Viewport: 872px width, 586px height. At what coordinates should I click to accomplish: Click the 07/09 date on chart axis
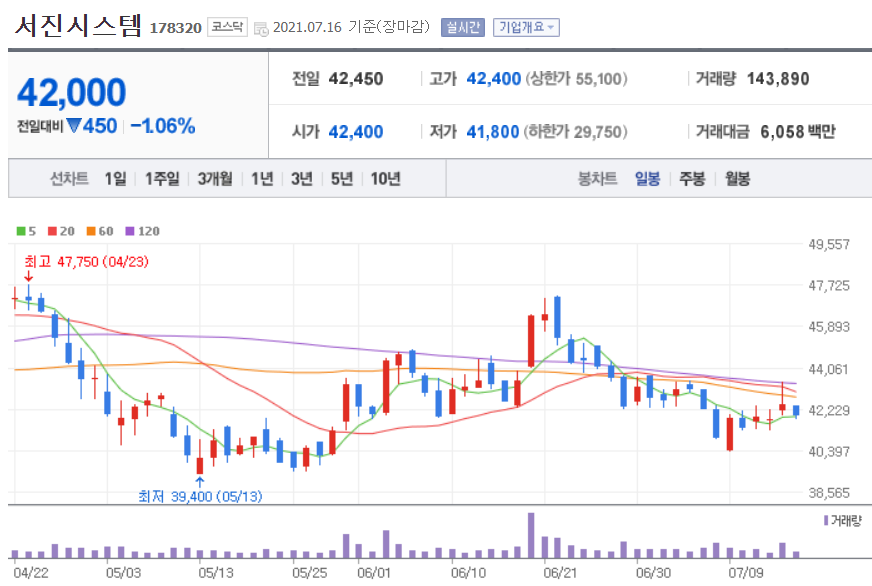[x=746, y=573]
